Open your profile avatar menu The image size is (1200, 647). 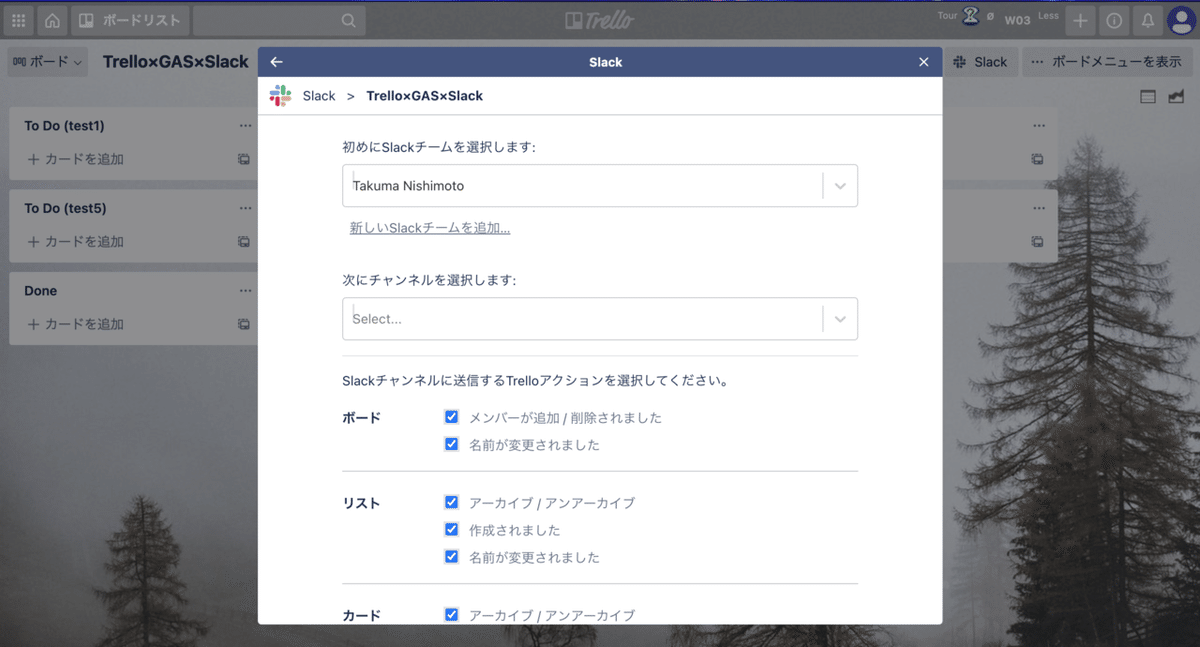pyautogui.click(x=1182, y=20)
